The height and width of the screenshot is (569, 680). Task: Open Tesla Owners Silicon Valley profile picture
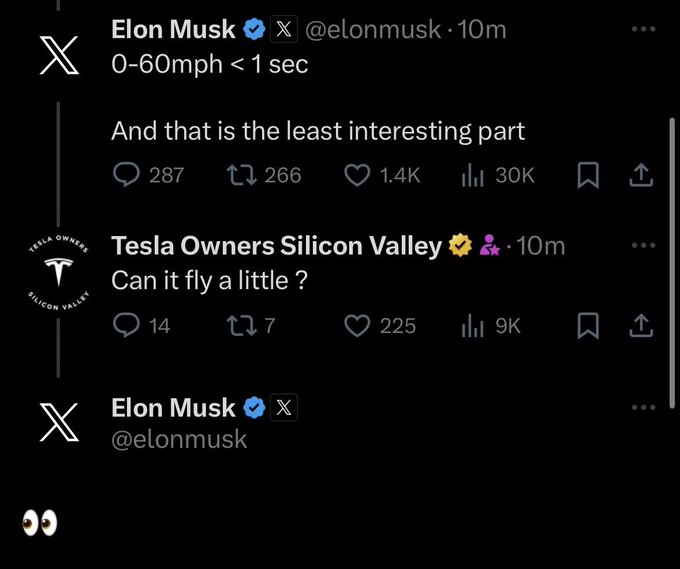pos(59,273)
